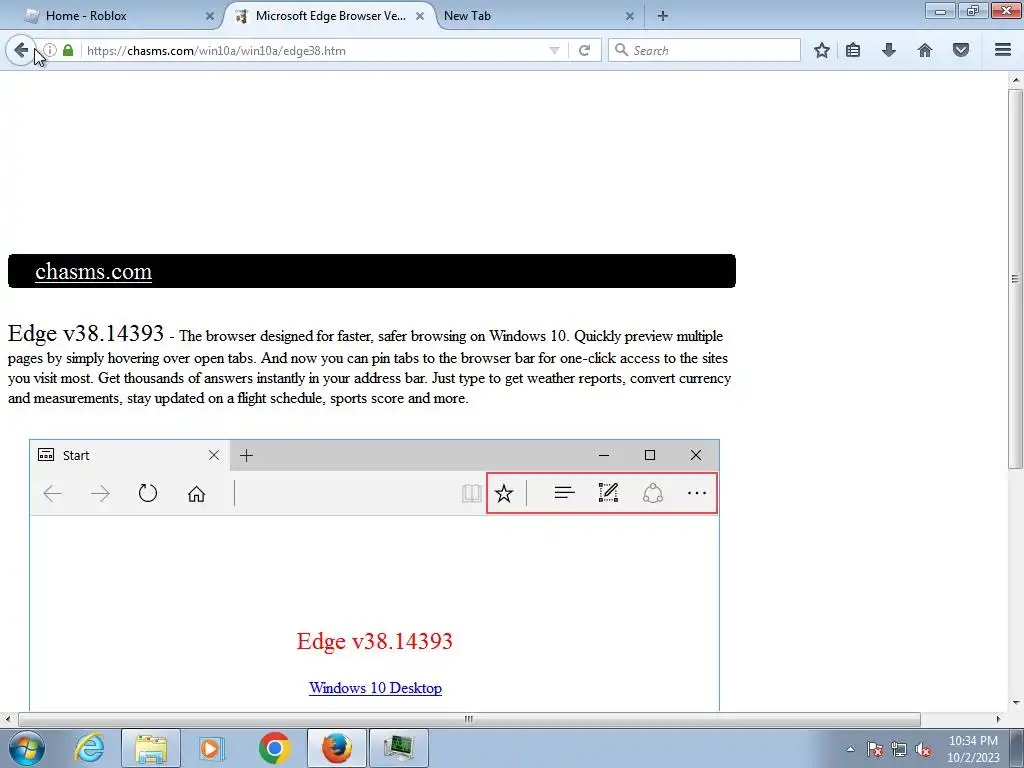
Task: Click the share icon in the Edge screenshot
Action: 652,493
